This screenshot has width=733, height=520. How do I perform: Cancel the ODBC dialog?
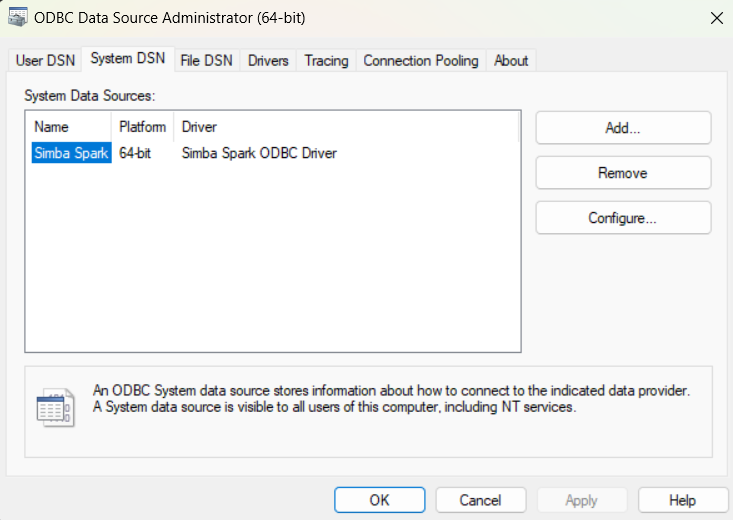click(480, 500)
